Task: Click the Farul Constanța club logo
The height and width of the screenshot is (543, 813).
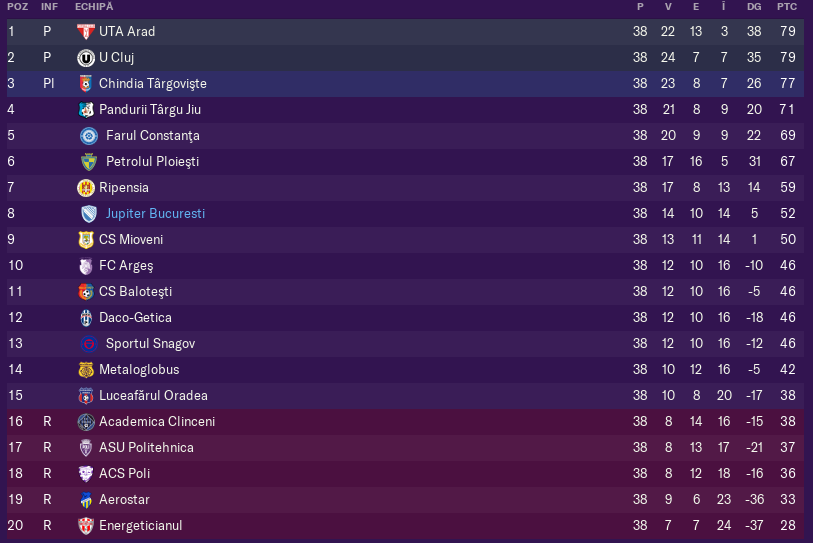Action: [89, 136]
